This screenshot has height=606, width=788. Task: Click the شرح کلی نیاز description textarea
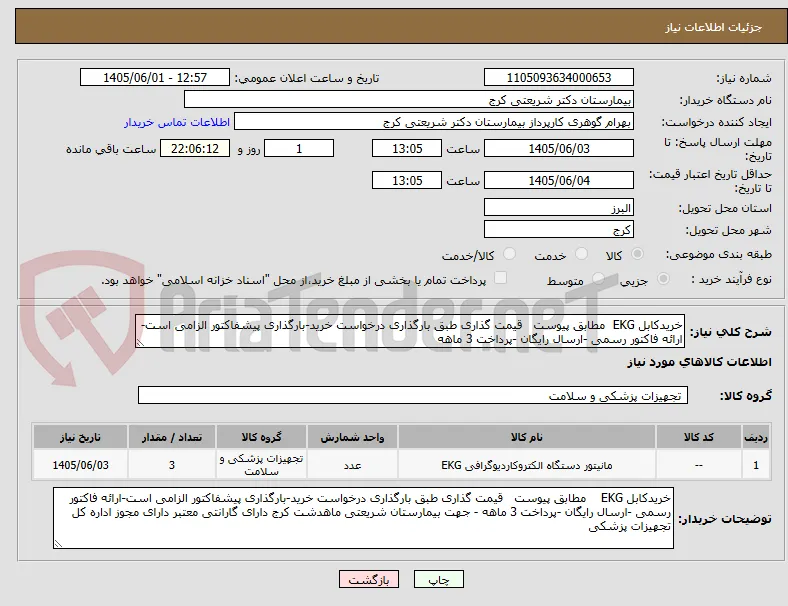(410, 332)
